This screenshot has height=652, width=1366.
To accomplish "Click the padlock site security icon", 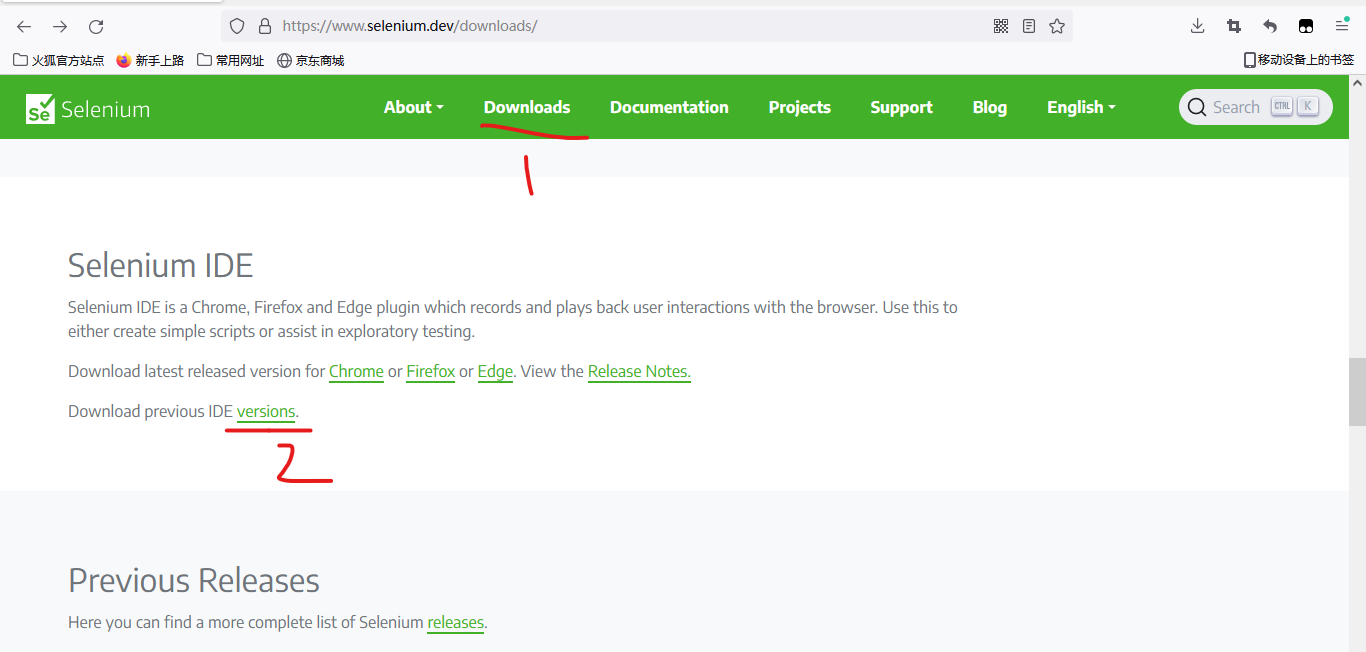I will (265, 26).
